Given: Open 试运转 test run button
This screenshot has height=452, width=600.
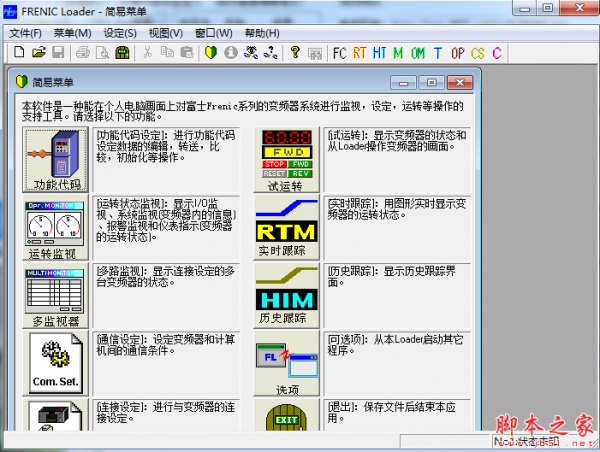Looking at the screenshot, I should 287,160.
